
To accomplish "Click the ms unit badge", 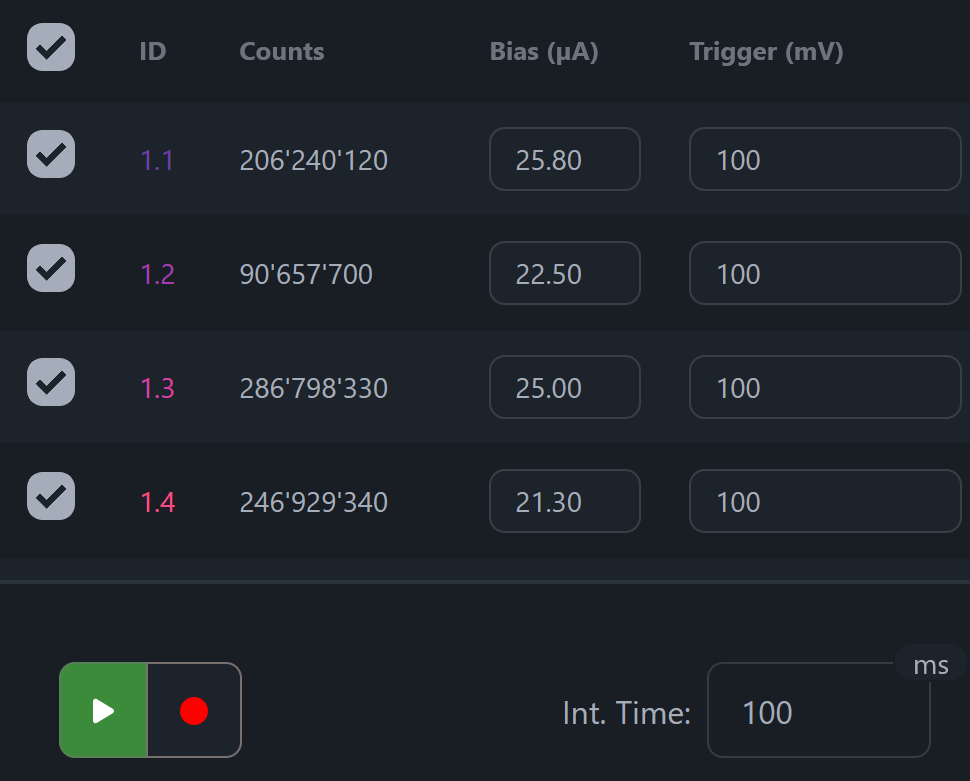I will click(930, 665).
